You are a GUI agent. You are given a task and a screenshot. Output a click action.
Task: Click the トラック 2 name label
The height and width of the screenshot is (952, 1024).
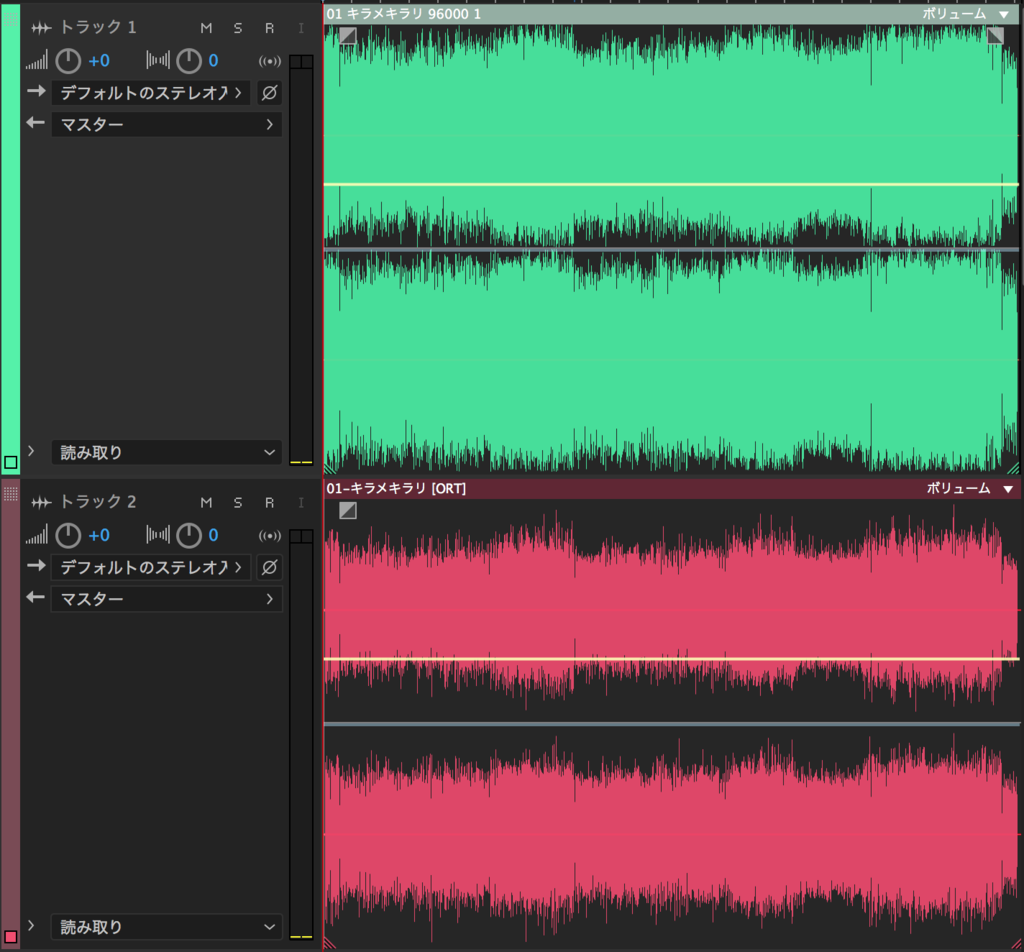click(x=98, y=502)
